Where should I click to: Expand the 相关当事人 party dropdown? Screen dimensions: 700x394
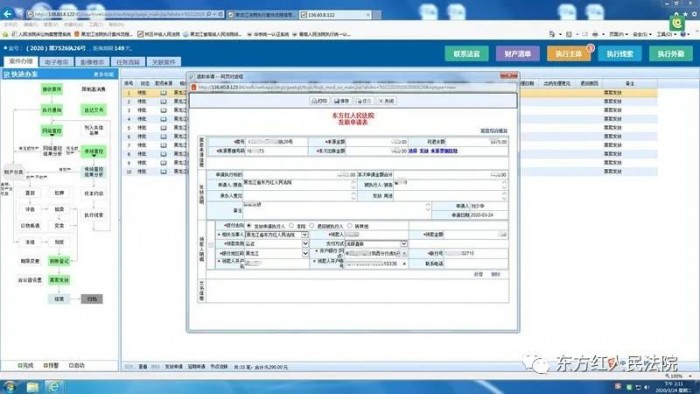pyautogui.click(x=305, y=235)
